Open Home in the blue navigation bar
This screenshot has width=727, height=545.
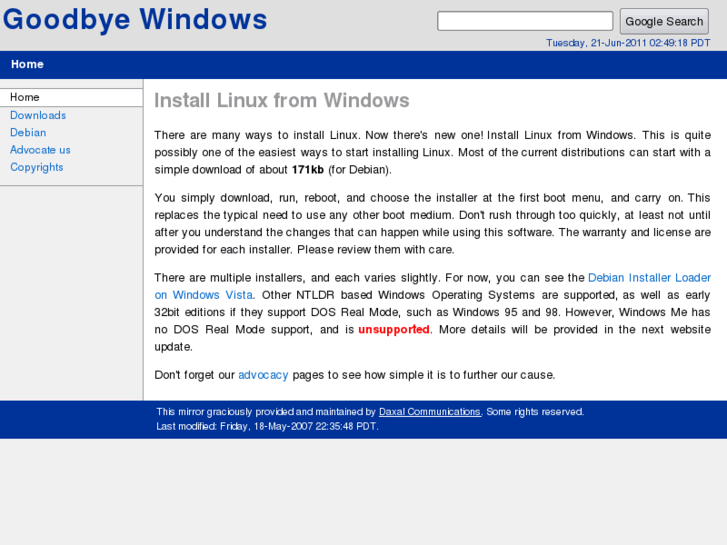point(27,64)
